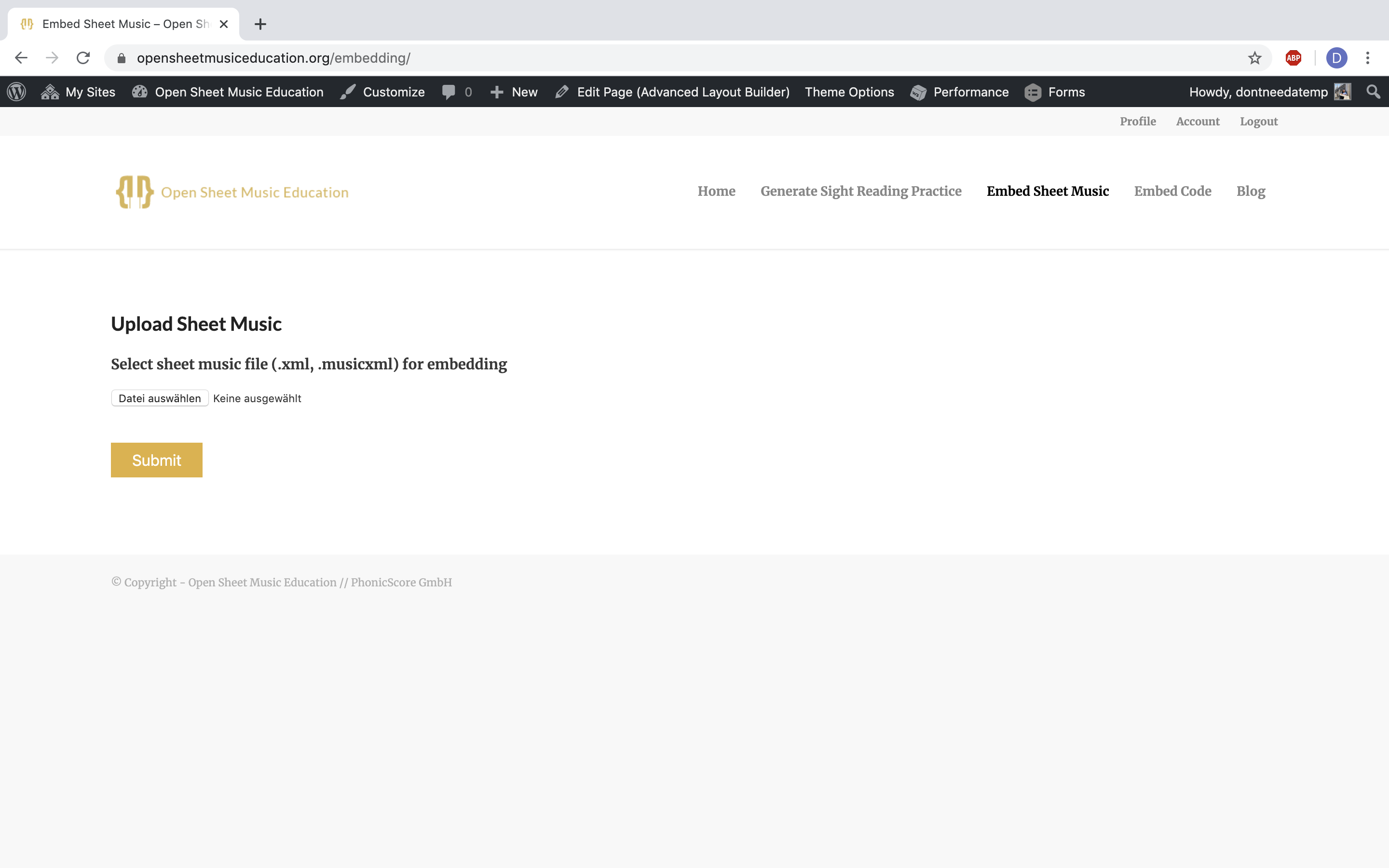
Task: Click the site logo Open Sheet Music Education
Action: coord(232,192)
